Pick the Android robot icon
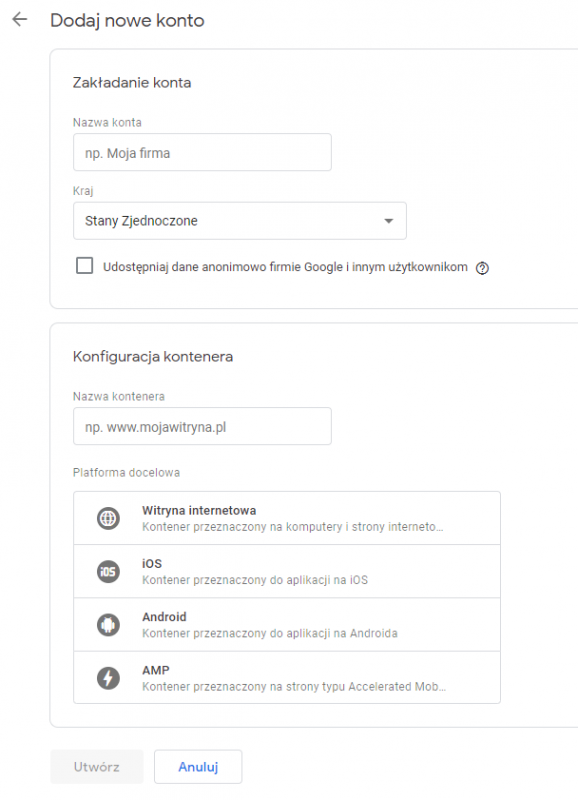The height and width of the screenshot is (800, 578). pos(108,624)
